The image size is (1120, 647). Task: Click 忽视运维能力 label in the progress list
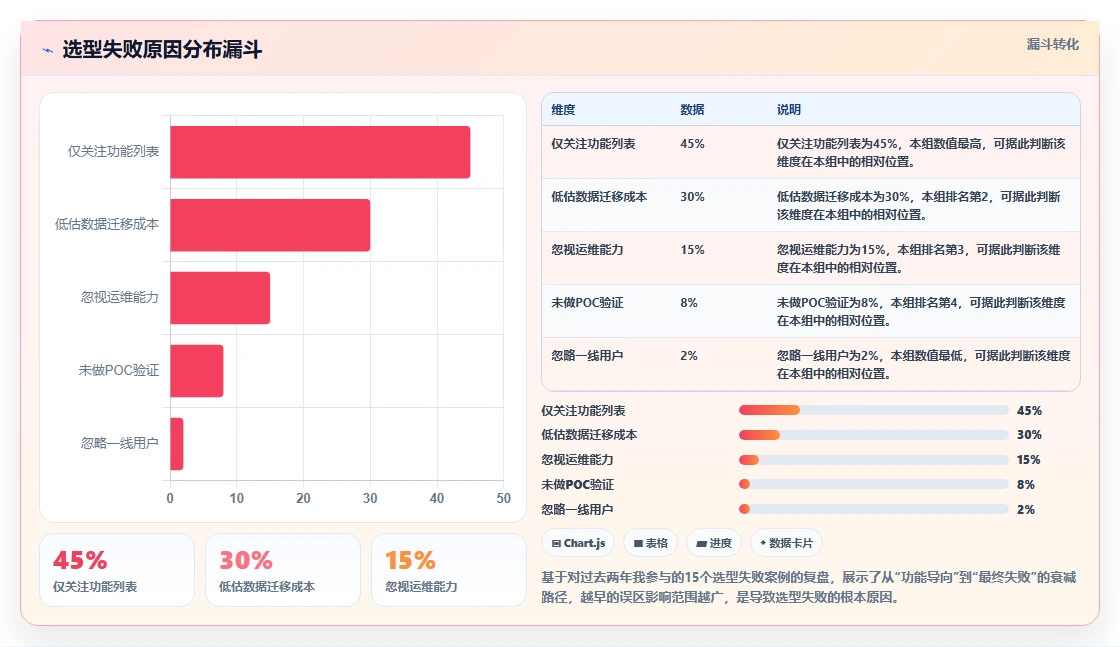coord(577,460)
